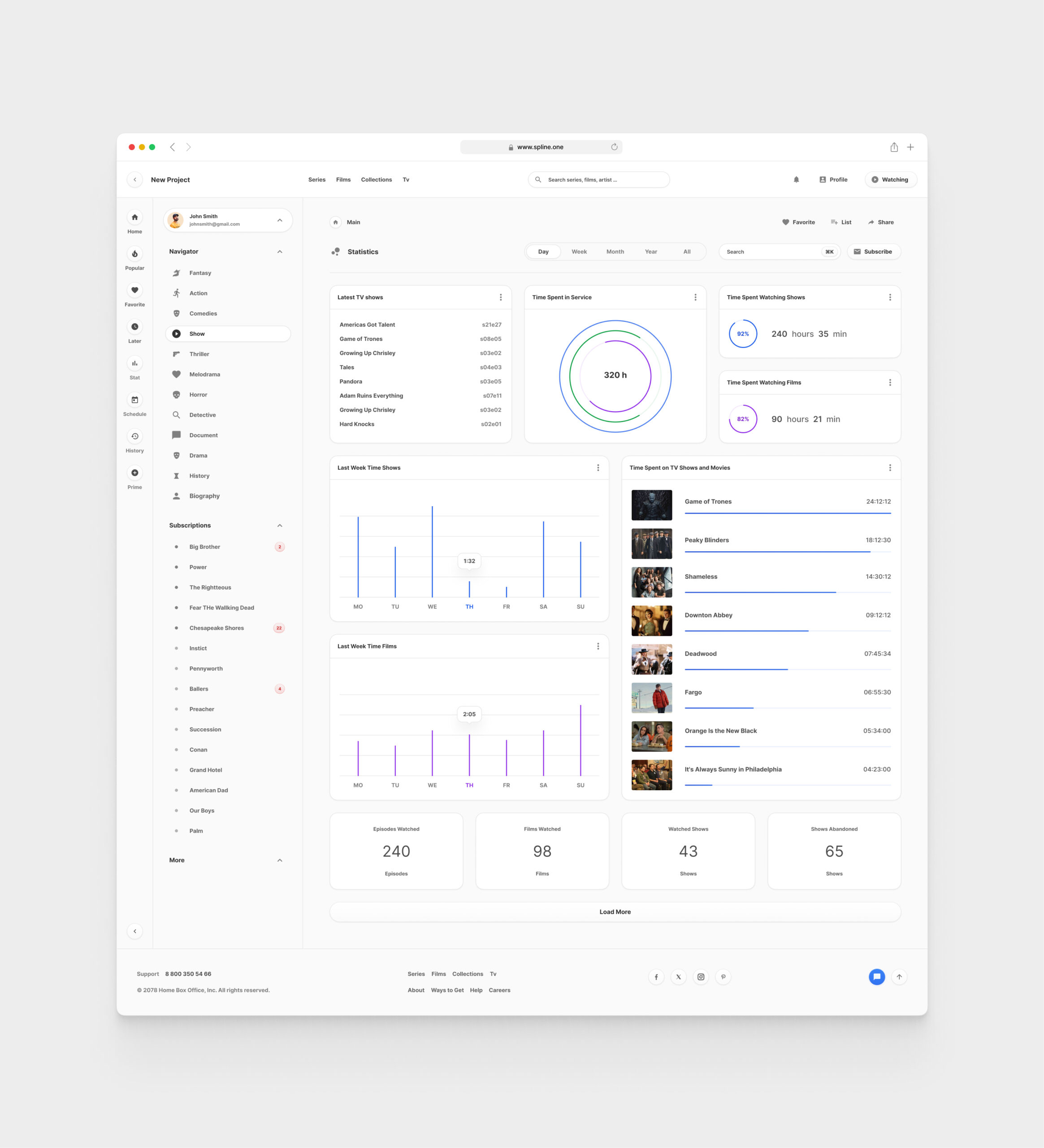This screenshot has width=1044, height=1148.
Task: Click the Pinterest social icon
Action: point(723,977)
